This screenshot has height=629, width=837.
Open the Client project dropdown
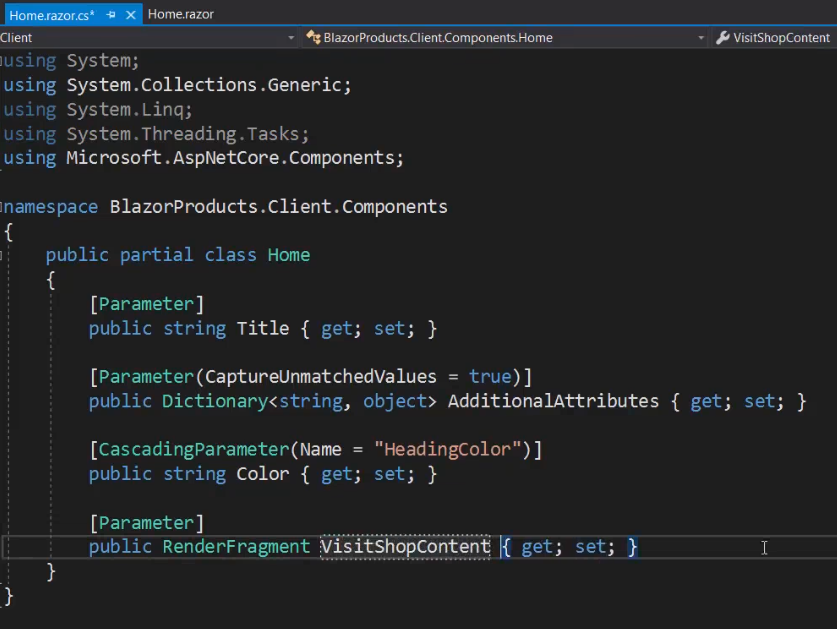coord(291,38)
